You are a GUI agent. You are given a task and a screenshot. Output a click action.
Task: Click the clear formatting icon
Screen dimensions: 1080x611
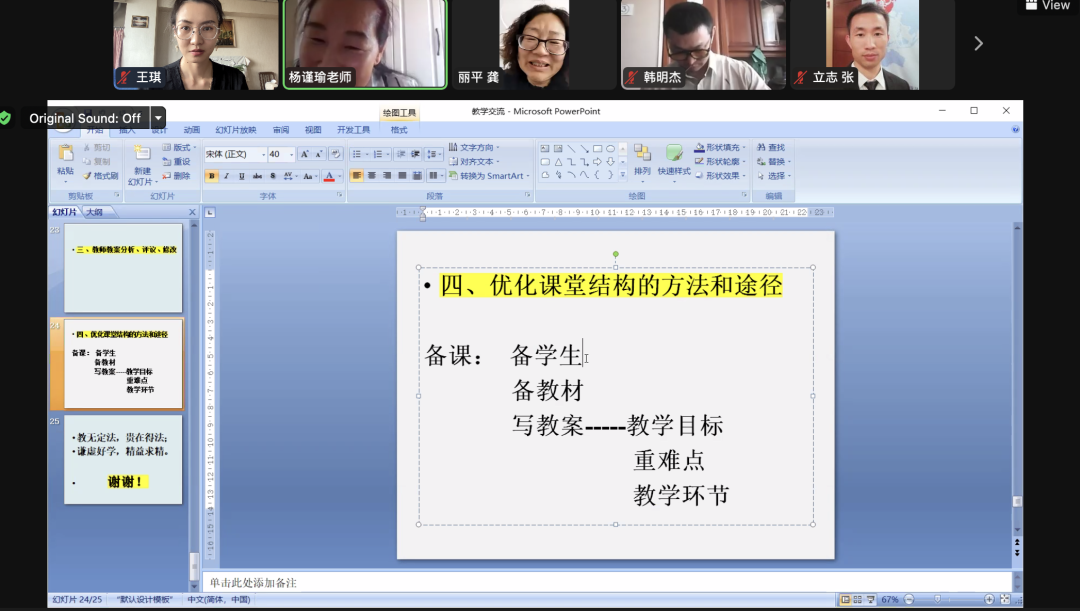pyautogui.click(x=335, y=154)
